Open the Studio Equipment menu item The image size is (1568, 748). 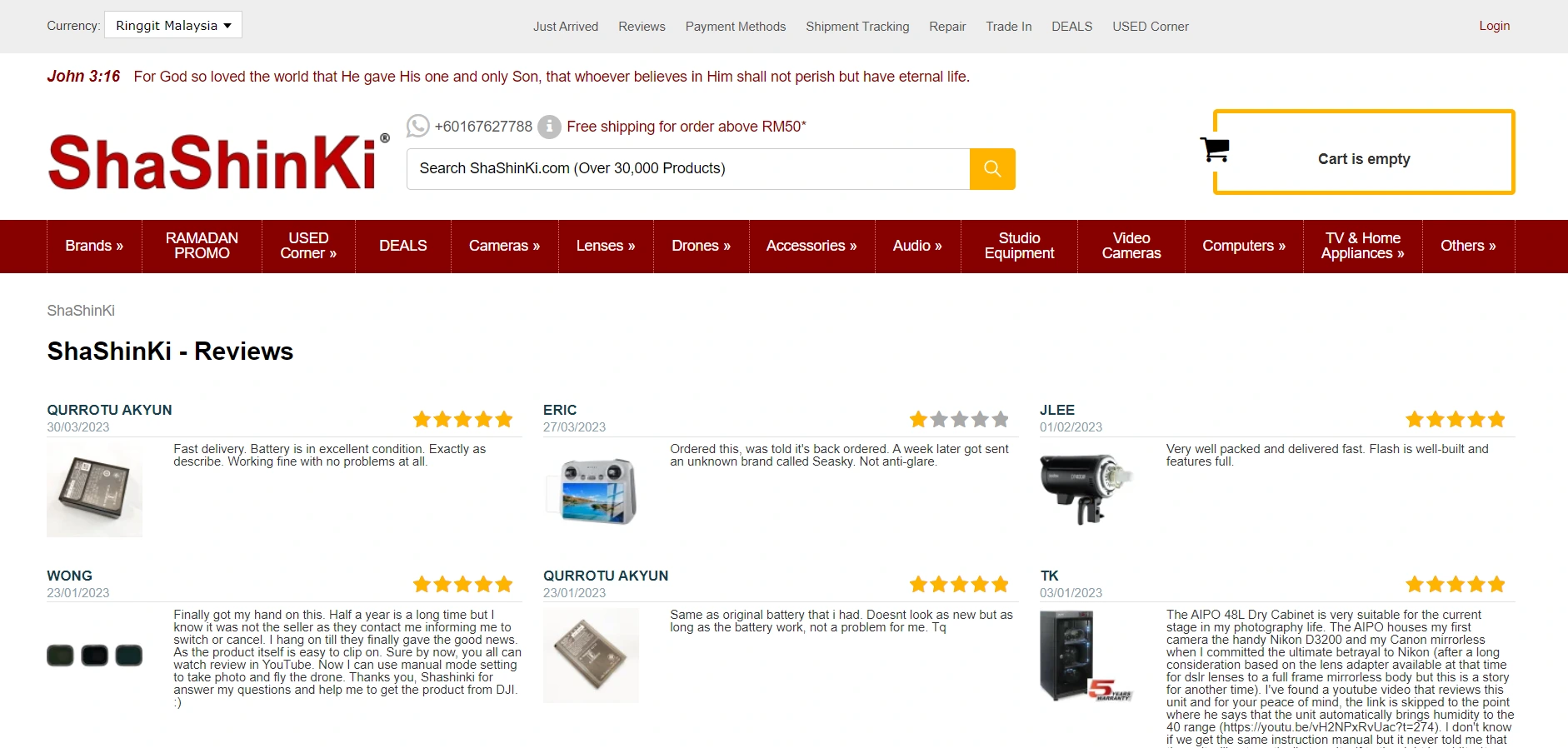[1019, 246]
